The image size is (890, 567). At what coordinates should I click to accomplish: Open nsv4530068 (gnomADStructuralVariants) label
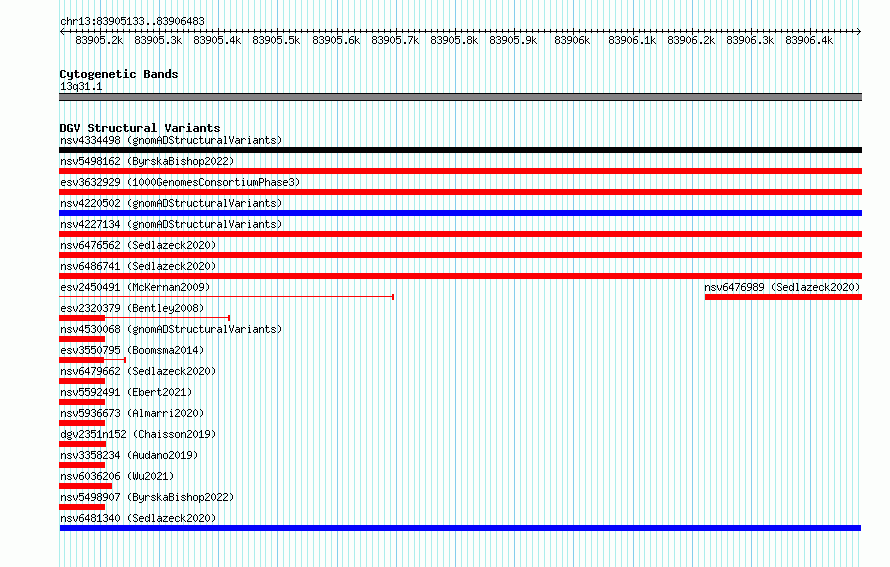pos(171,329)
